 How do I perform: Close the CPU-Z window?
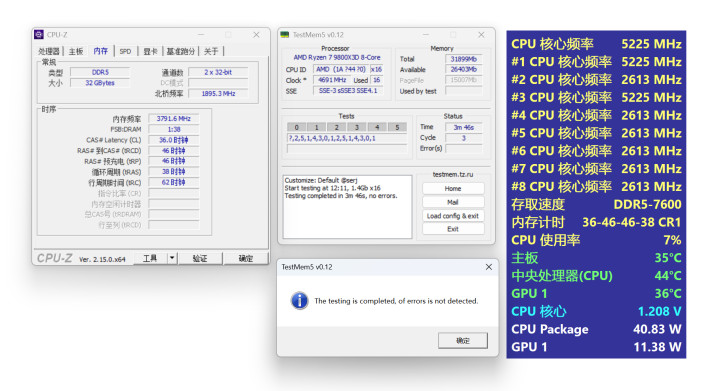point(256,35)
